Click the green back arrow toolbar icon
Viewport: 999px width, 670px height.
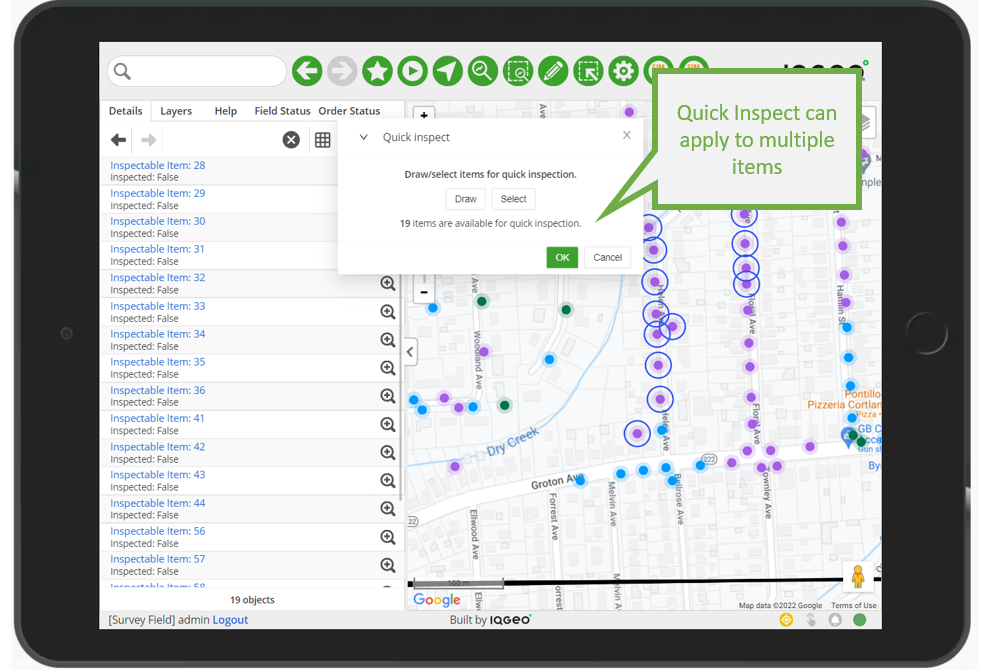click(x=307, y=71)
